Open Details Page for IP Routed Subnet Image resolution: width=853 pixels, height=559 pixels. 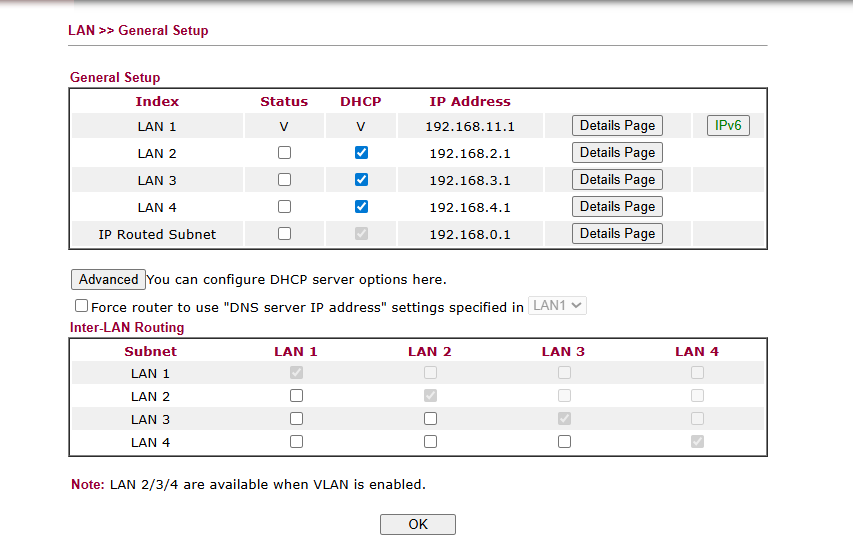point(617,234)
